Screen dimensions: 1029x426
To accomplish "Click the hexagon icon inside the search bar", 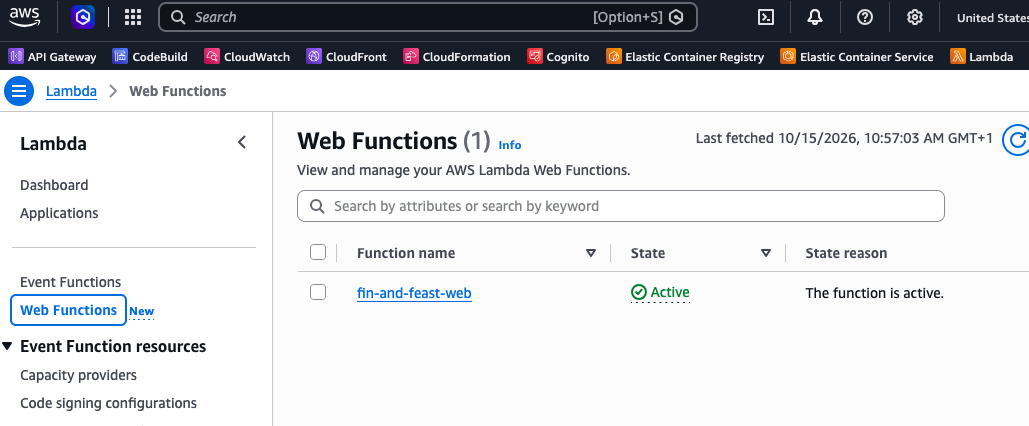I will 676,17.
